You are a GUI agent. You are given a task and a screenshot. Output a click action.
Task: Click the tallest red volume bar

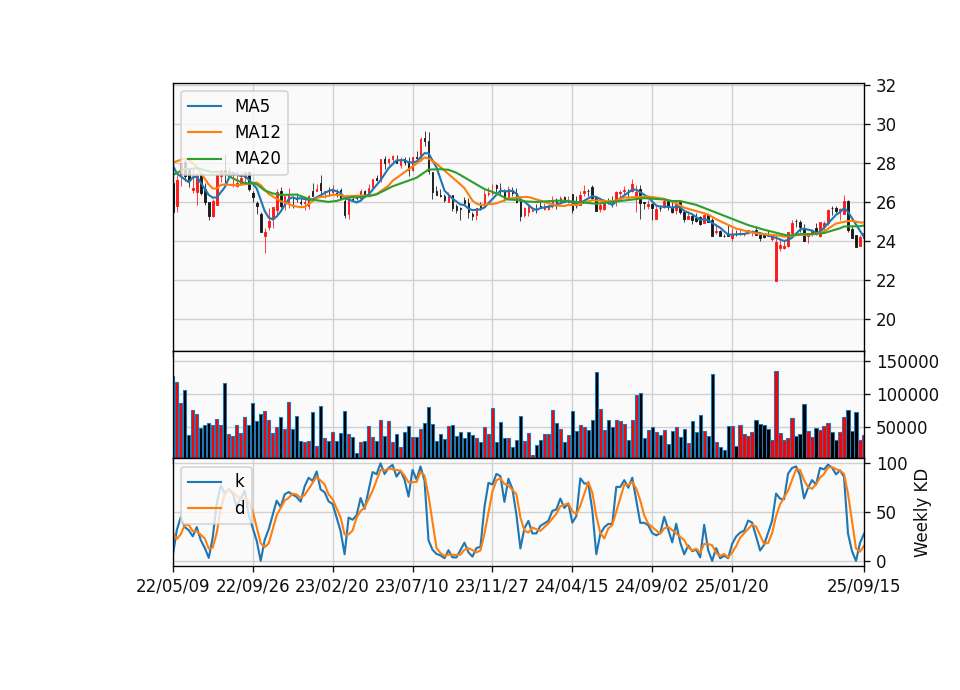776,414
